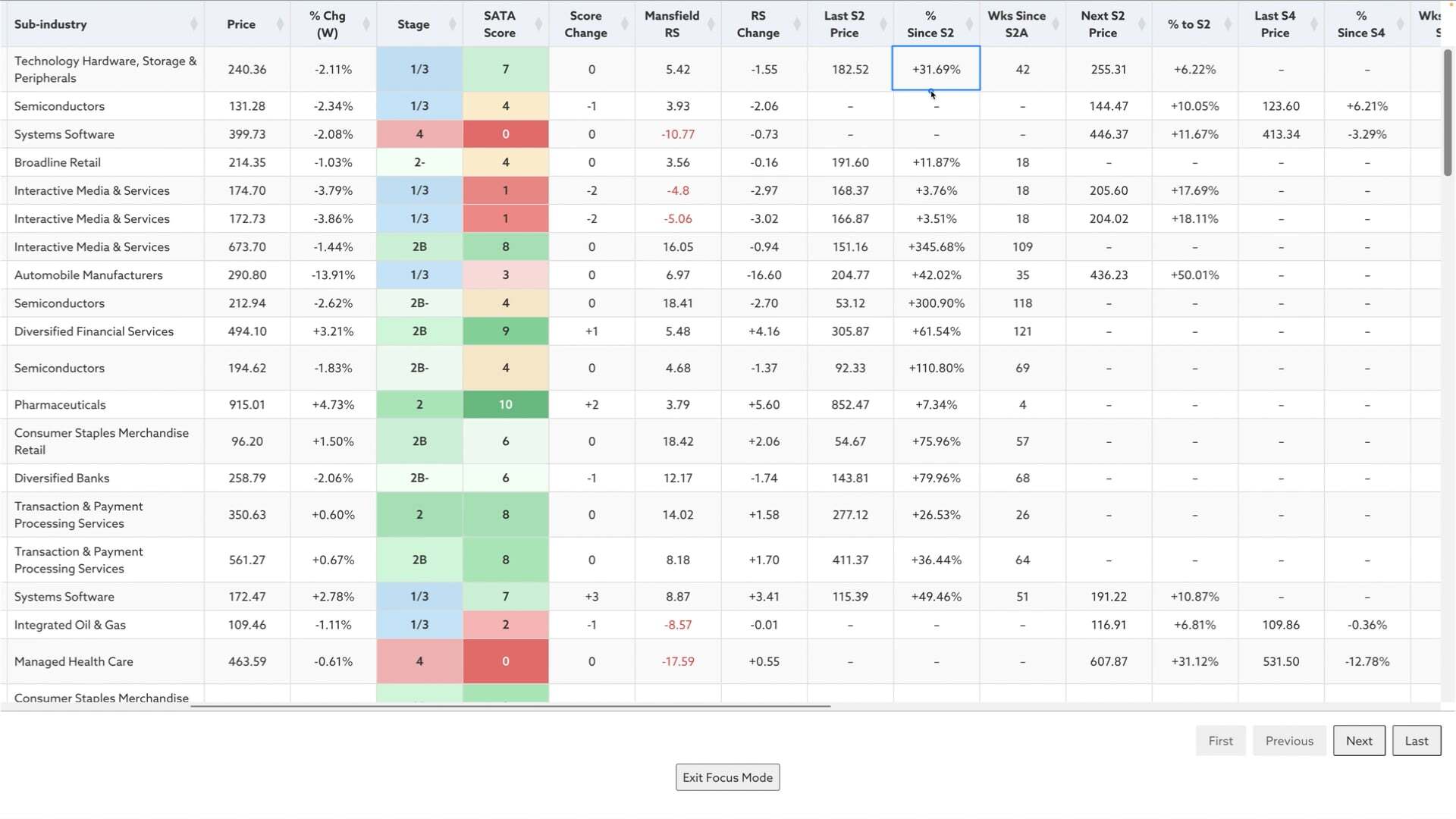
Task: Click the Last S2 Price sort arrows
Action: (x=883, y=24)
